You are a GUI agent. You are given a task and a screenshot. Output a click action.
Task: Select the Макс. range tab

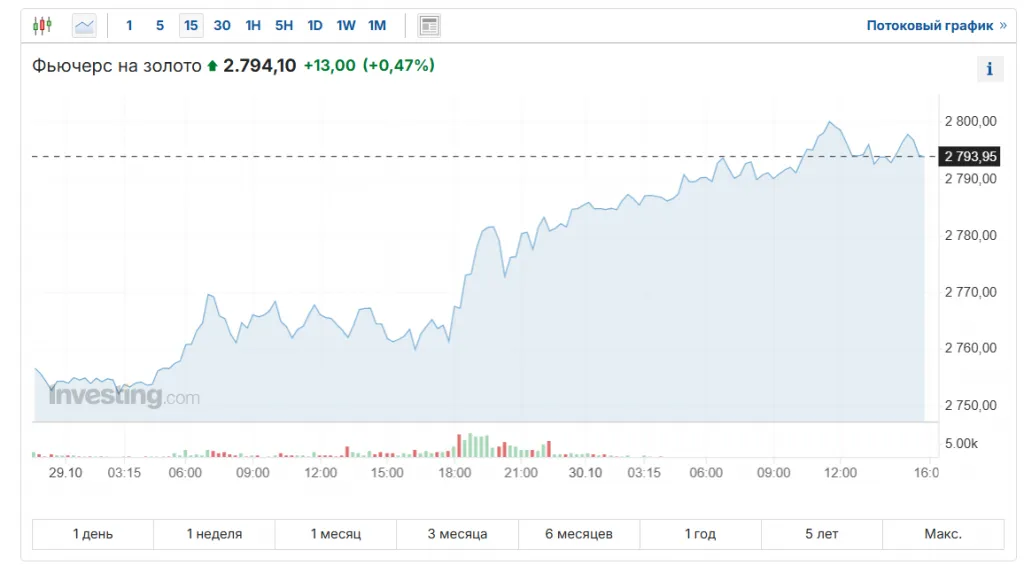coord(943,534)
